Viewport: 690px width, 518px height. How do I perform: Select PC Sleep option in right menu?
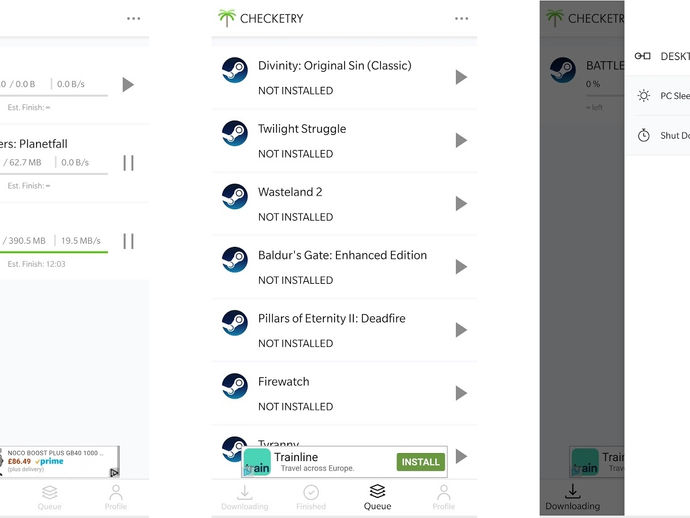pos(658,96)
